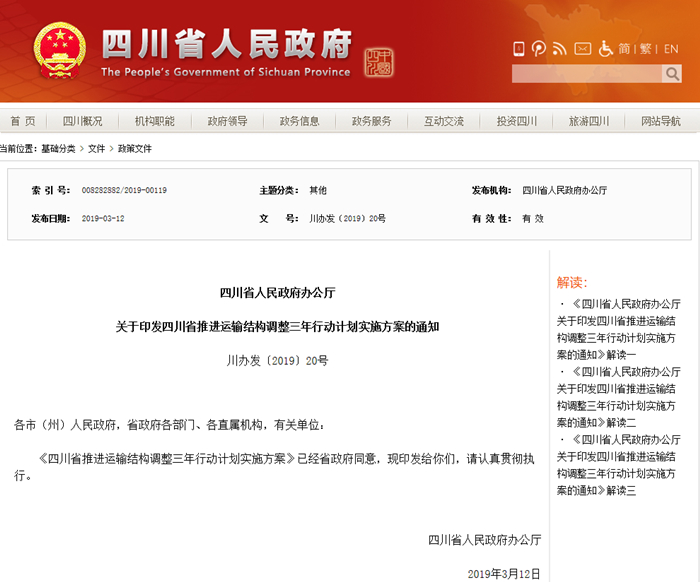
Task: Click the circular P-shaped icon in header
Action: click(539, 48)
